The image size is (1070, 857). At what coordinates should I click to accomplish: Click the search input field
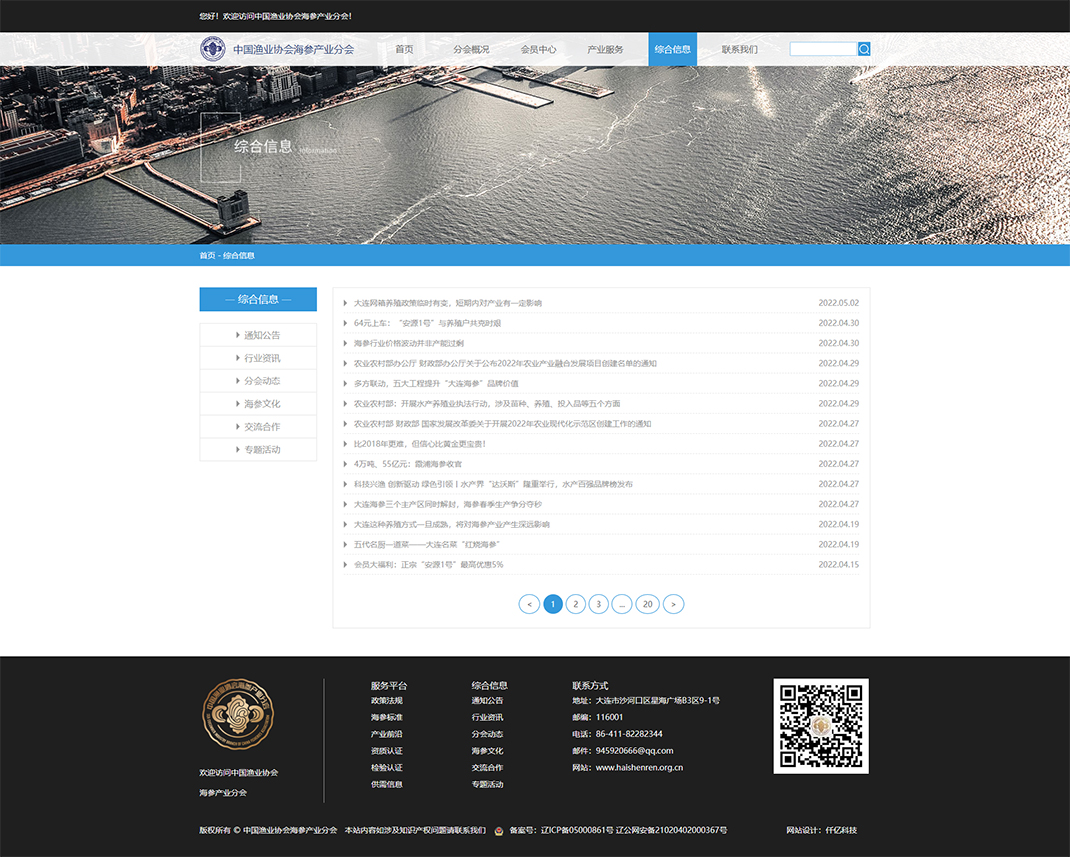click(x=823, y=49)
